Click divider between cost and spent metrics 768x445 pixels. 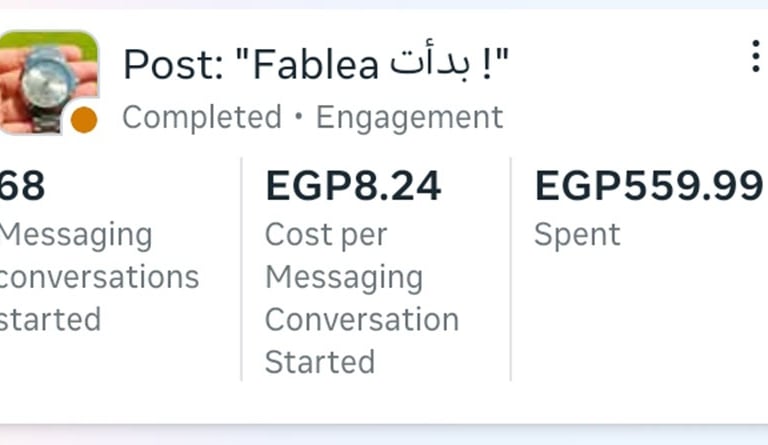pos(511,270)
